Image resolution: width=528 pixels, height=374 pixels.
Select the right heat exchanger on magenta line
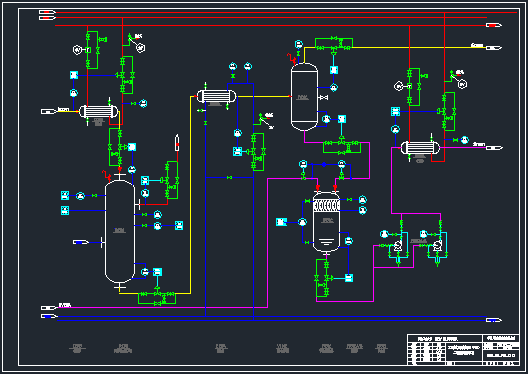click(420, 147)
